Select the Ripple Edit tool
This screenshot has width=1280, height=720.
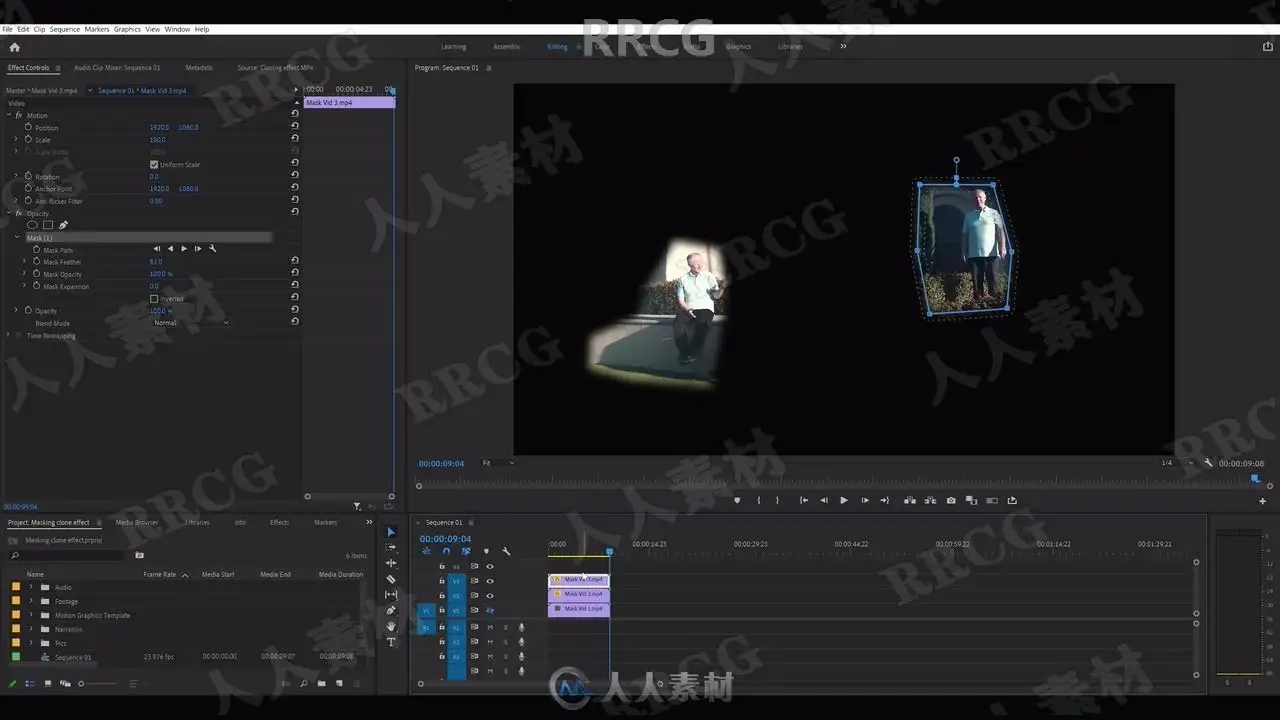point(391,563)
